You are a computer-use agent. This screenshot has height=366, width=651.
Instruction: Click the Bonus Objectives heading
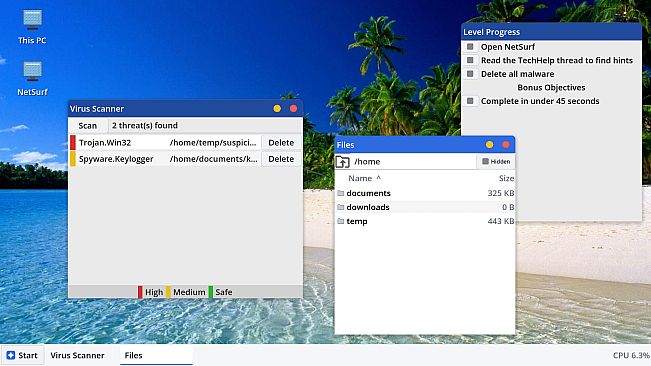[551, 88]
